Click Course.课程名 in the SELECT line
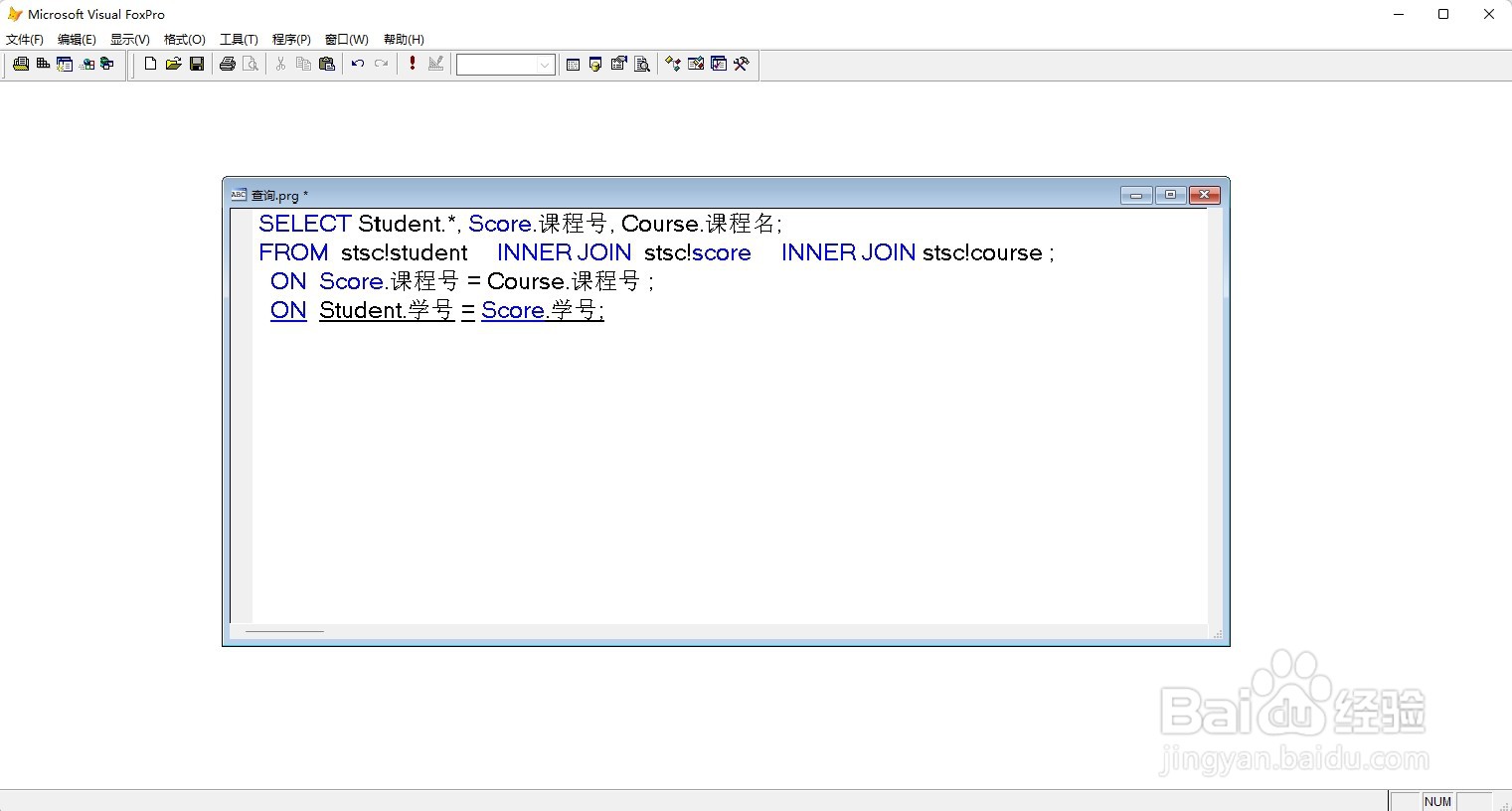Screen dimensions: 1512x811 pos(700,224)
